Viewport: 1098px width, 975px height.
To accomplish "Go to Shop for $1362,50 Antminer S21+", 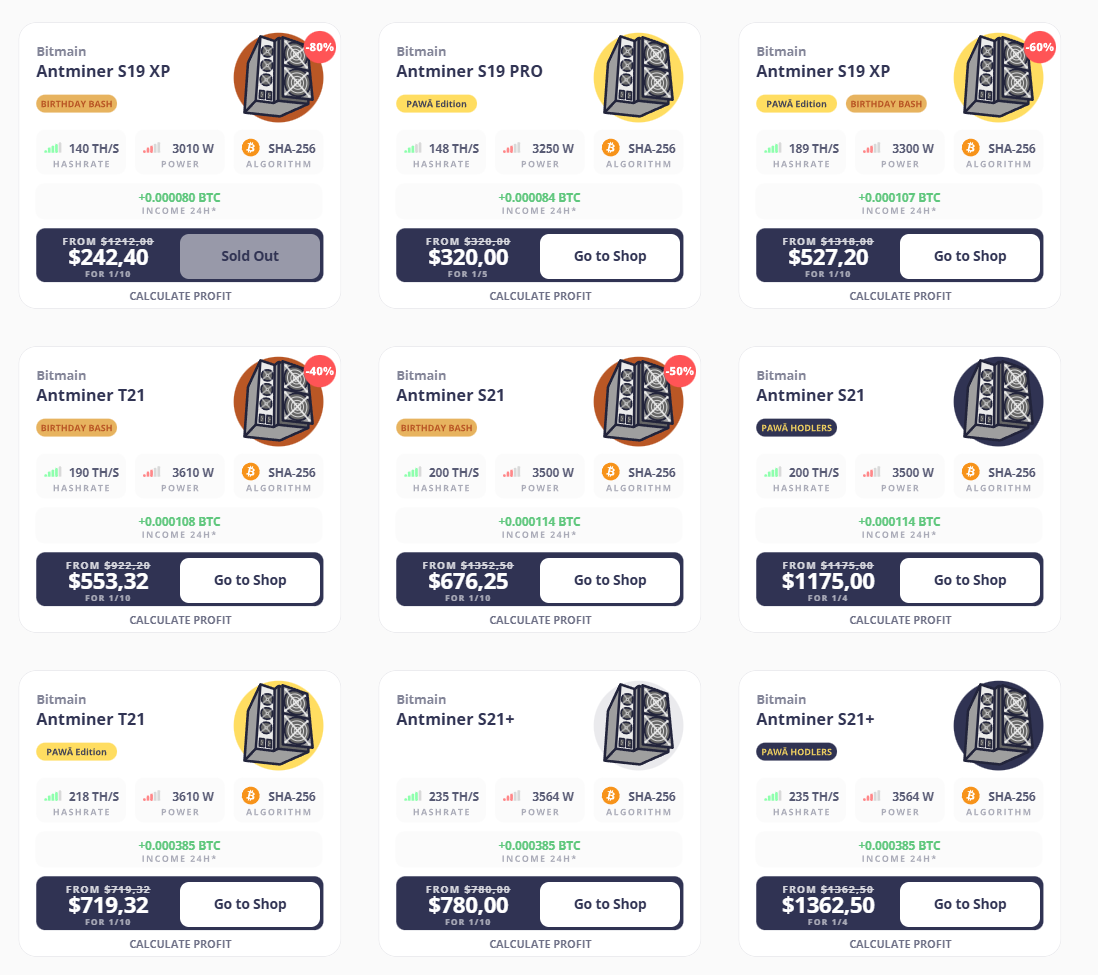I will pos(970,904).
